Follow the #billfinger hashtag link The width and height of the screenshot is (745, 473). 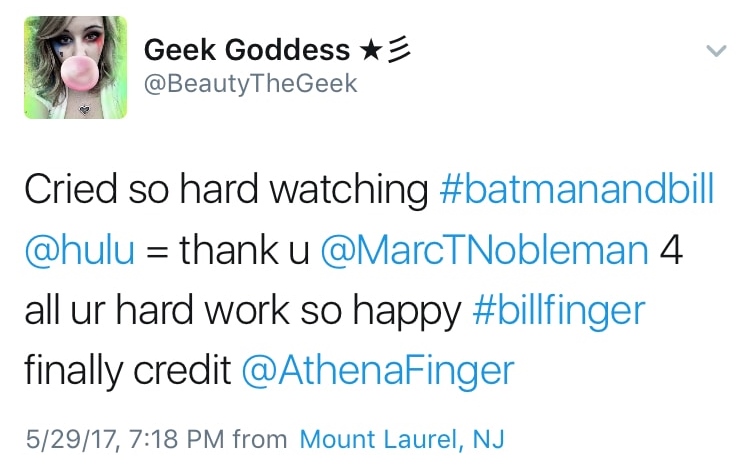(x=559, y=310)
